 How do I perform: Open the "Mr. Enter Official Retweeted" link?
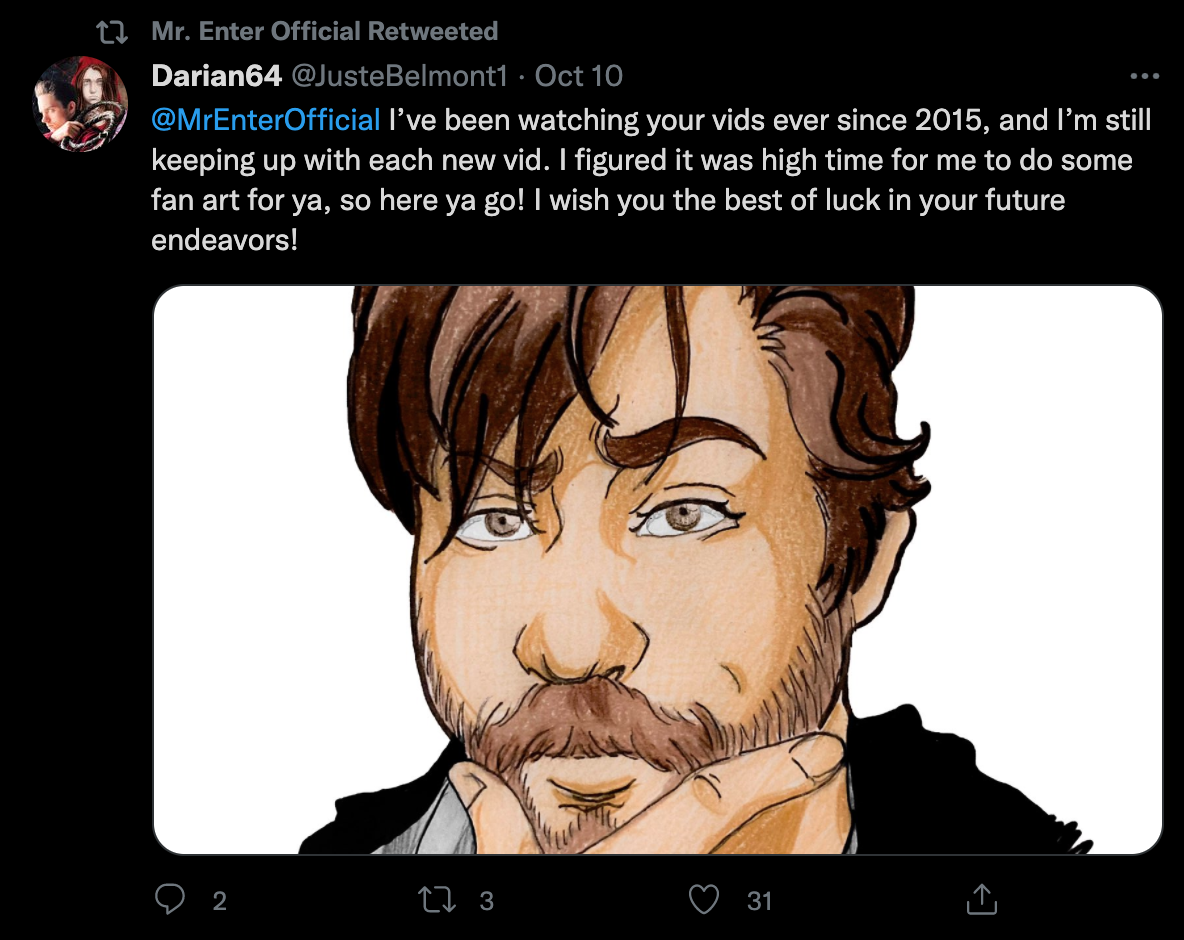click(324, 32)
